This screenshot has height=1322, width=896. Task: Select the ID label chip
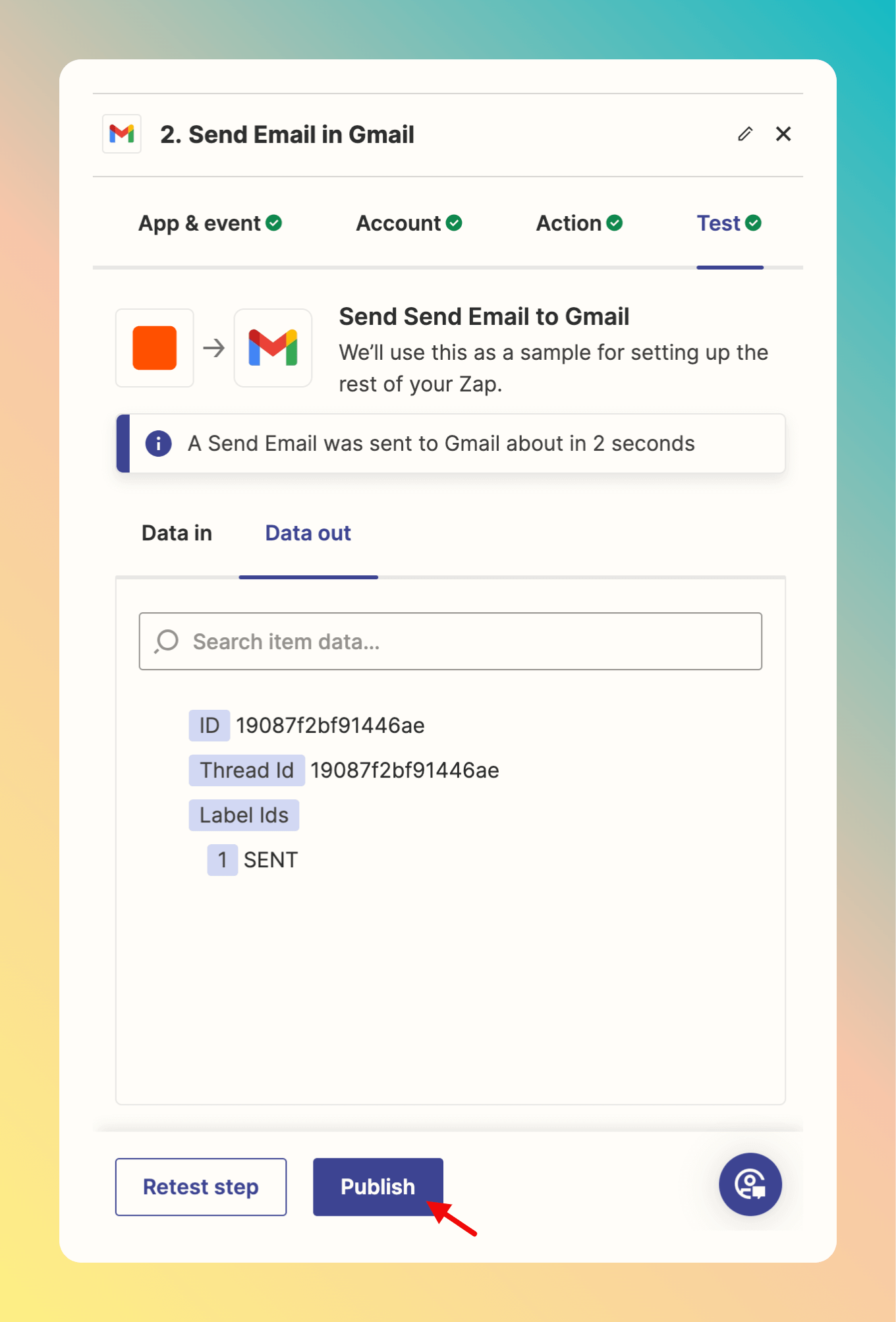209,726
